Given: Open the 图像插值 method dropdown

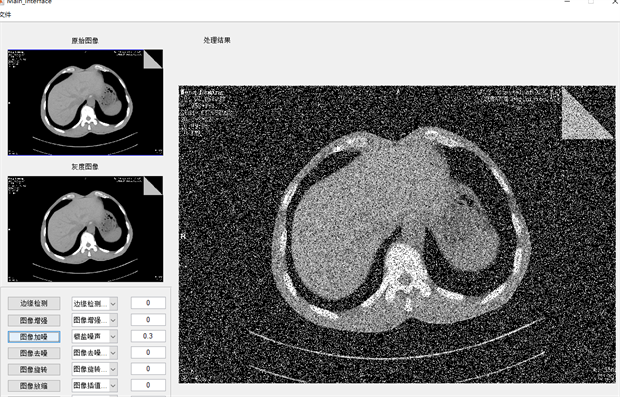Looking at the screenshot, I should point(95,386).
